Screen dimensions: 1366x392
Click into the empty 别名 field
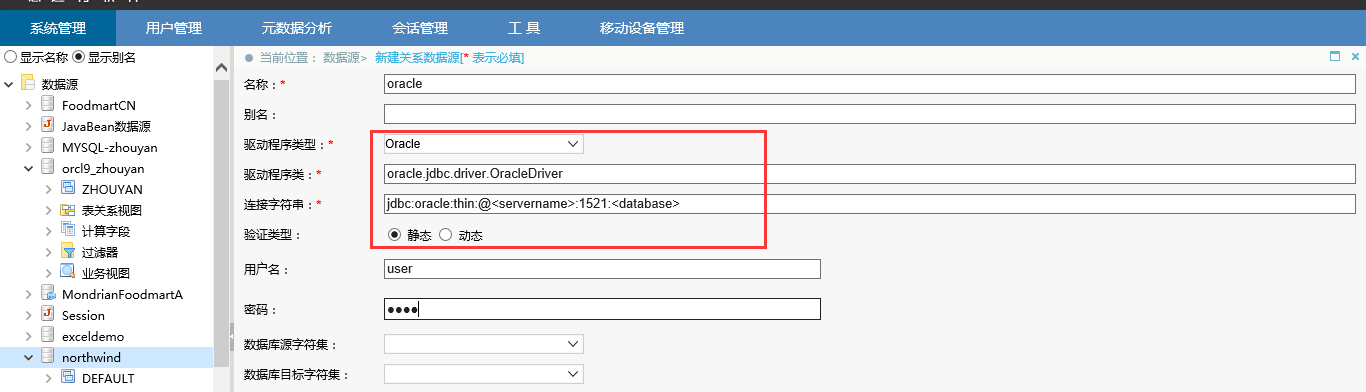pyautogui.click(x=870, y=114)
